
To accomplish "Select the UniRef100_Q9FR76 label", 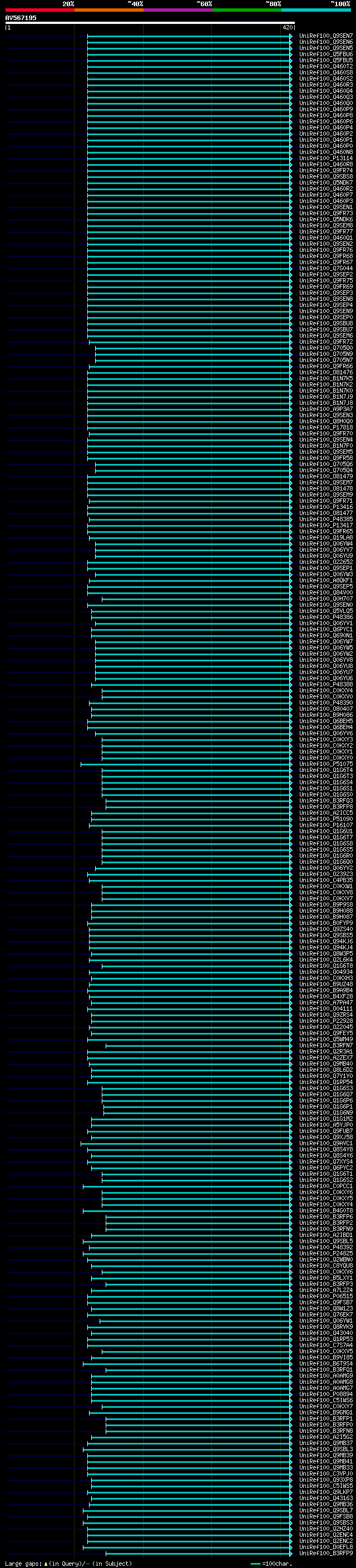I will (326, 250).
